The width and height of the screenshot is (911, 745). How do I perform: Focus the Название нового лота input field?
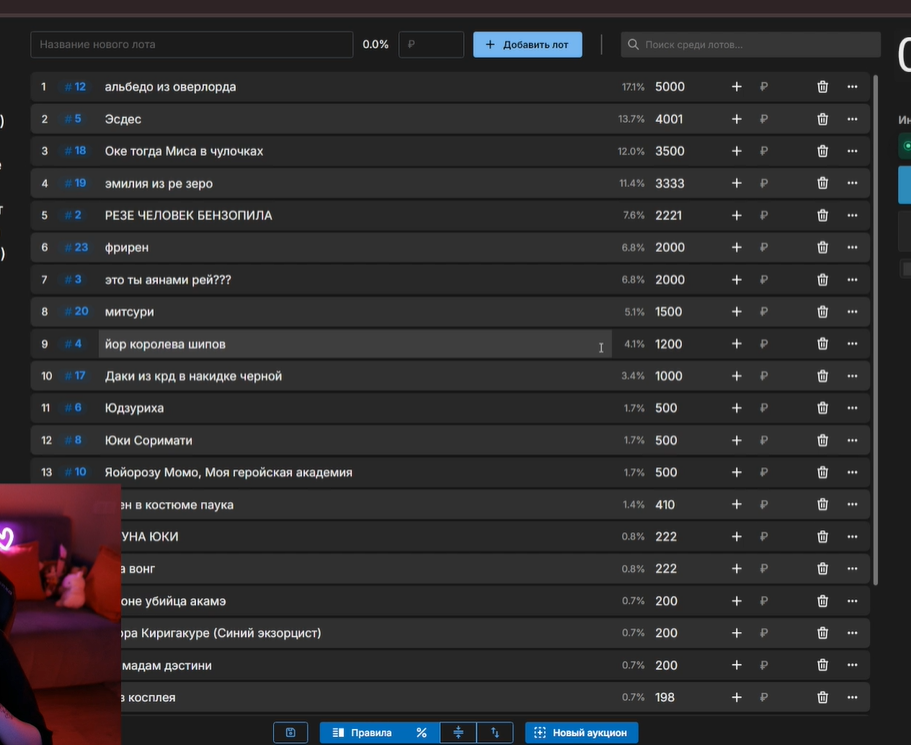[x=192, y=45]
